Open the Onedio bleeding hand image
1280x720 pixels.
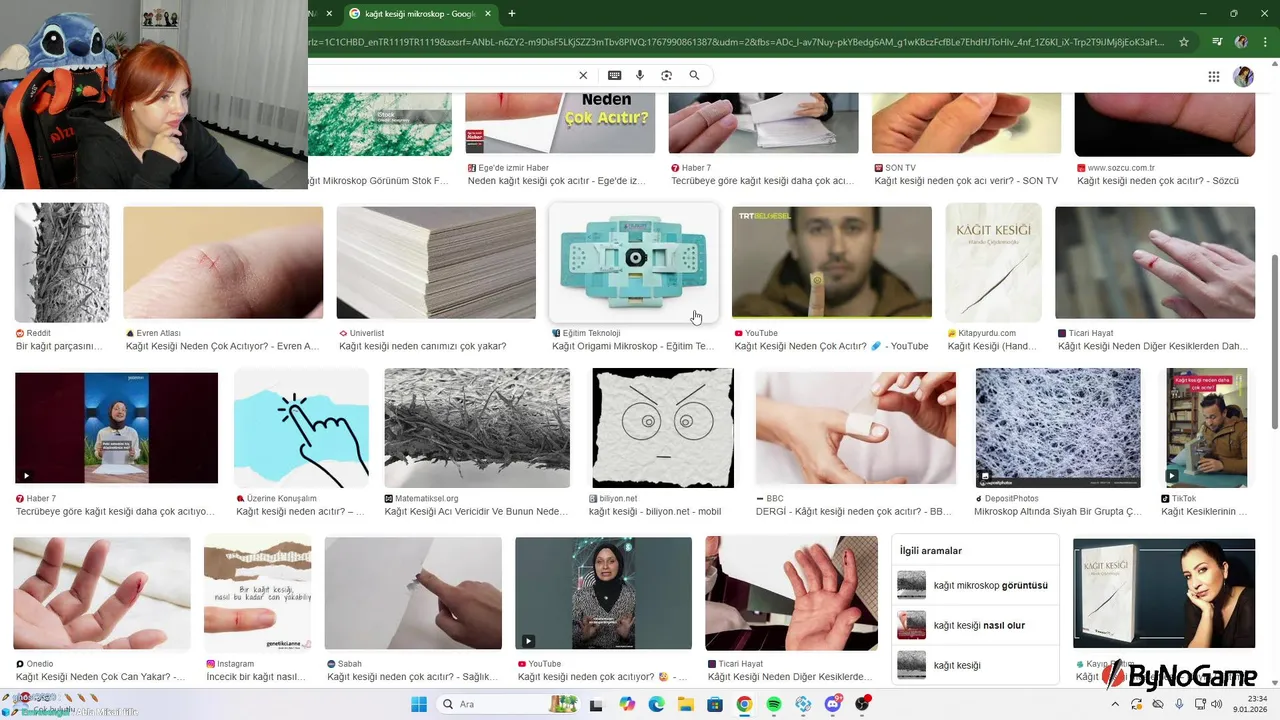tap(102, 594)
